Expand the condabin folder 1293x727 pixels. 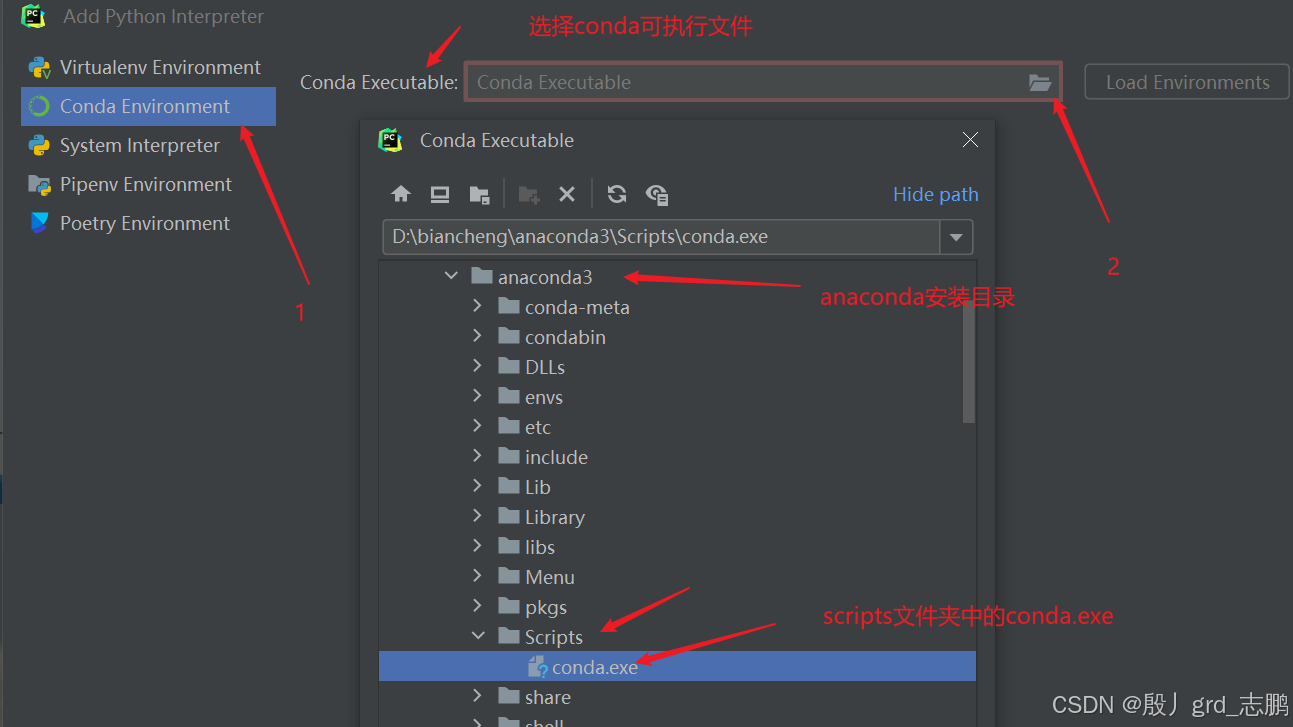478,337
